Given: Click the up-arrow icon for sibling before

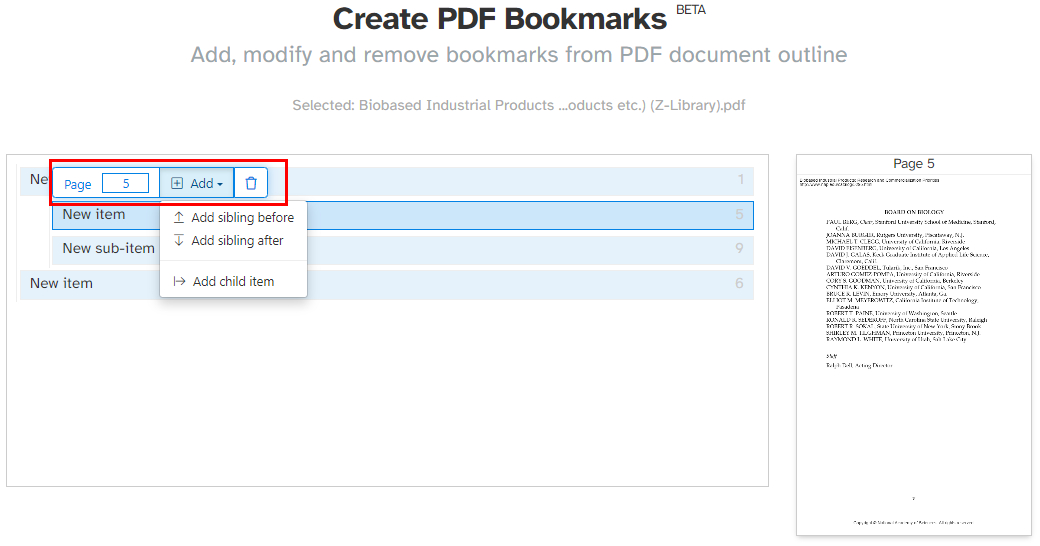Looking at the screenshot, I should (179, 217).
